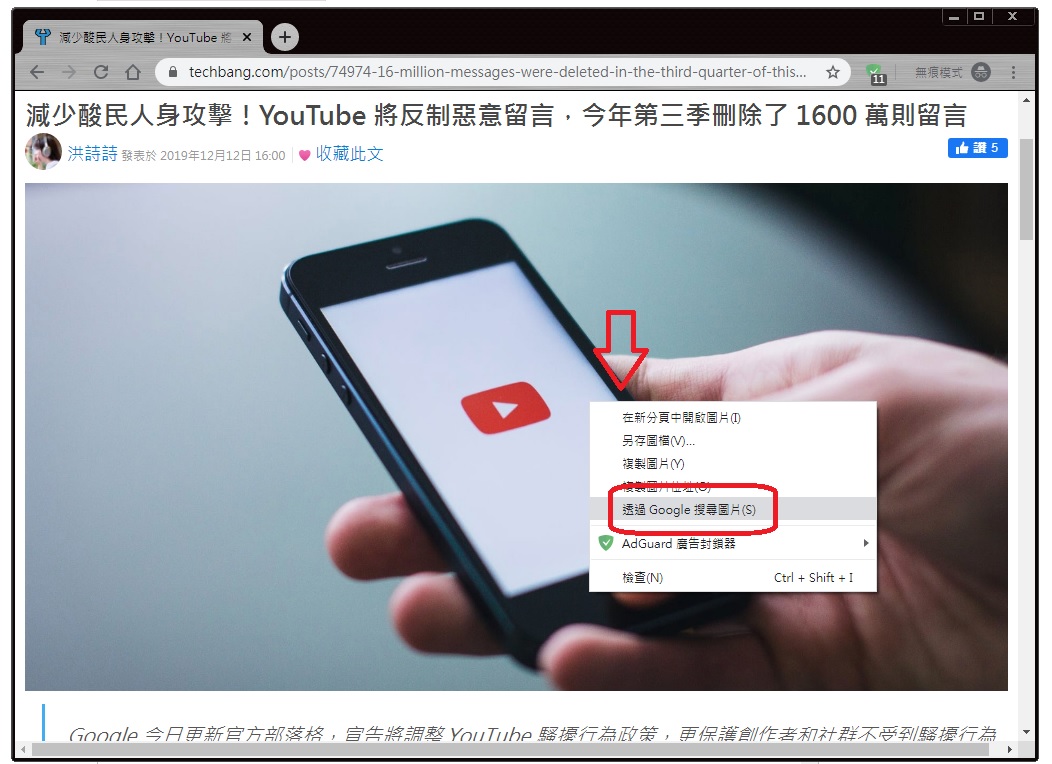Viewport: 1052px width, 764px height.
Task: Choose 透過 Google 搜尋圖片 option
Action: click(733, 509)
